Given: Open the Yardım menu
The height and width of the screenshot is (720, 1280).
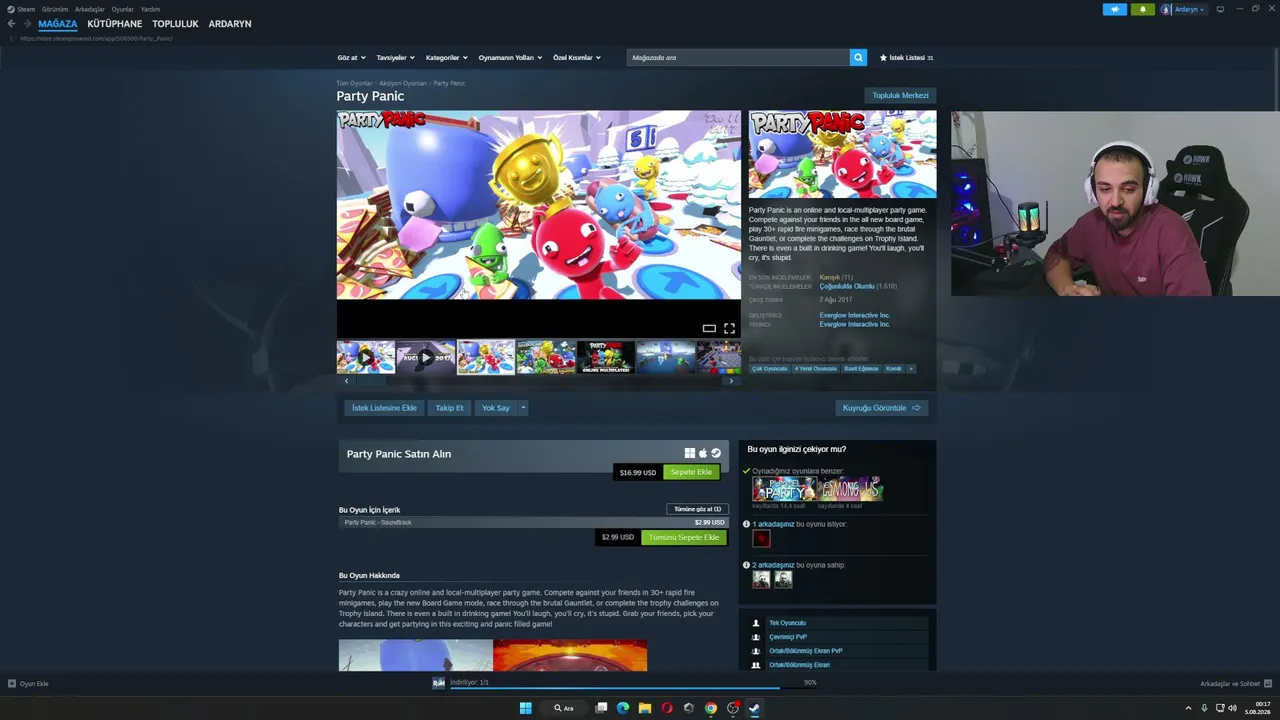Looking at the screenshot, I should click(x=150, y=9).
